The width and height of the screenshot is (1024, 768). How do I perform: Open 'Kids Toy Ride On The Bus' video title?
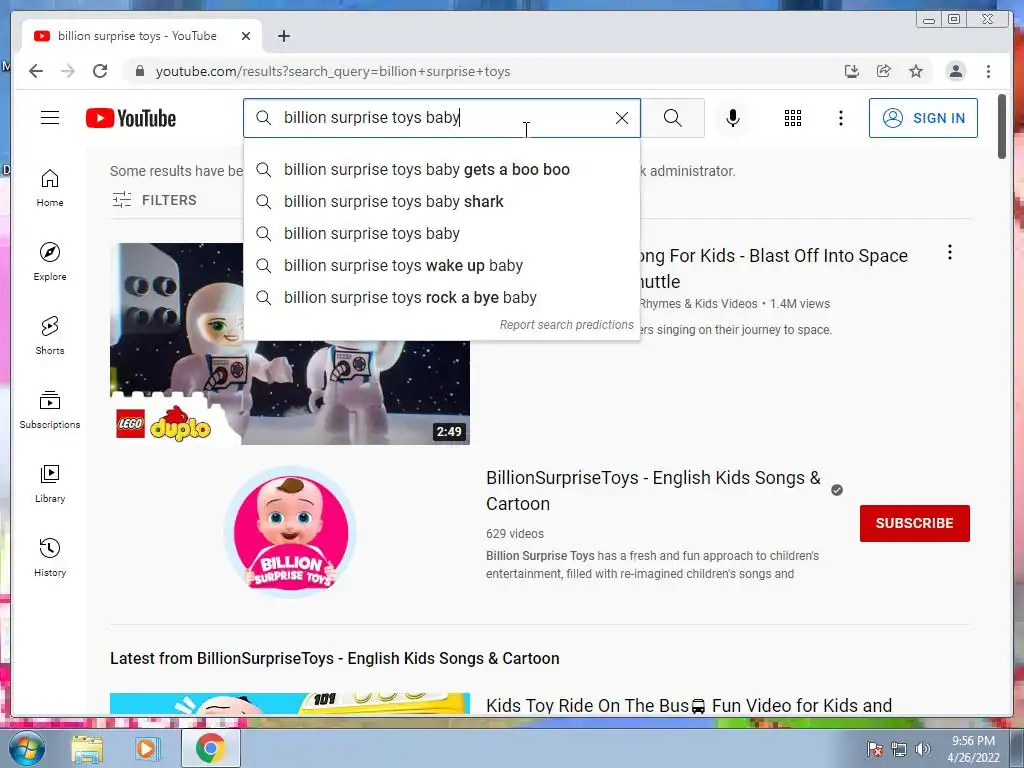tap(689, 705)
